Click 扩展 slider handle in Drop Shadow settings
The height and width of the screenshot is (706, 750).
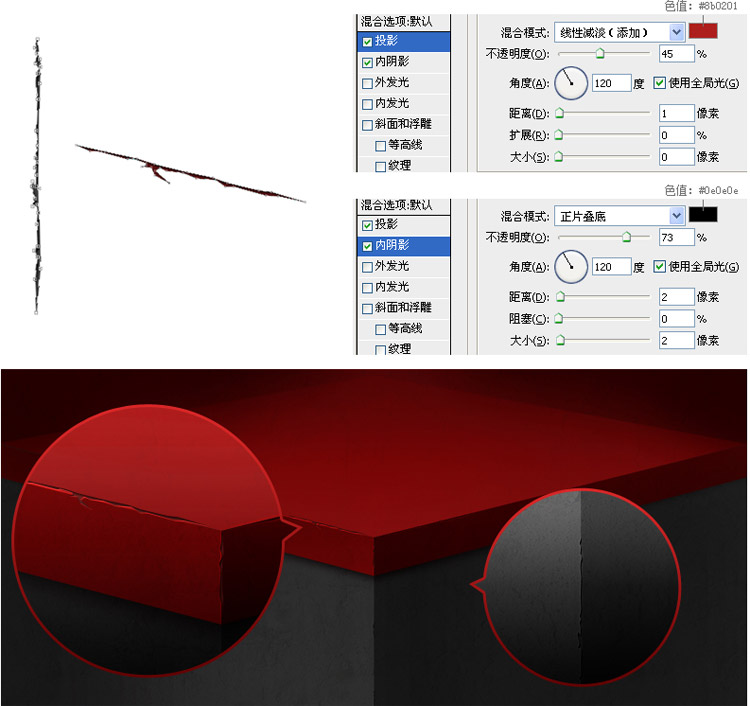point(558,135)
